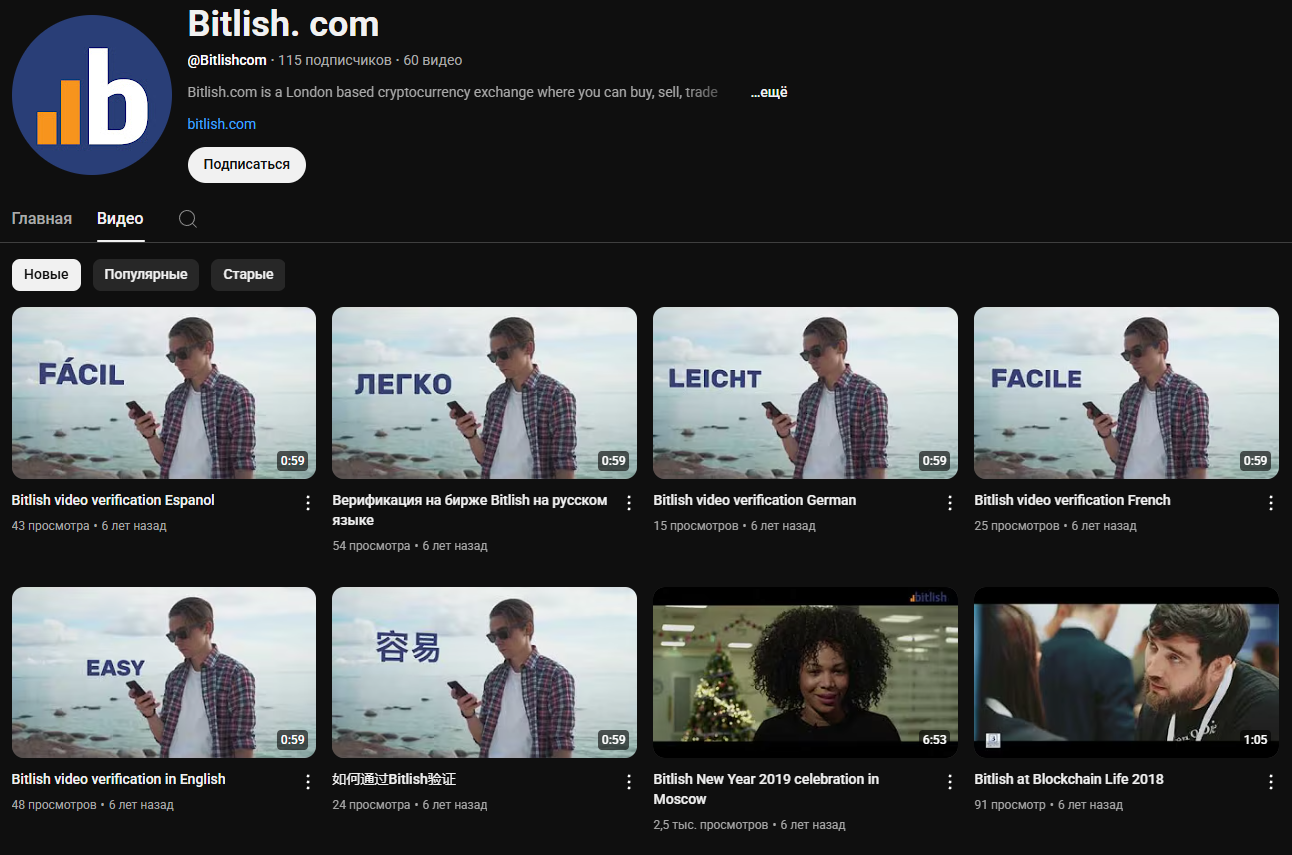Open three-dot menu for Russian verification video
Screen dimensions: 1292x855
(x=629, y=503)
